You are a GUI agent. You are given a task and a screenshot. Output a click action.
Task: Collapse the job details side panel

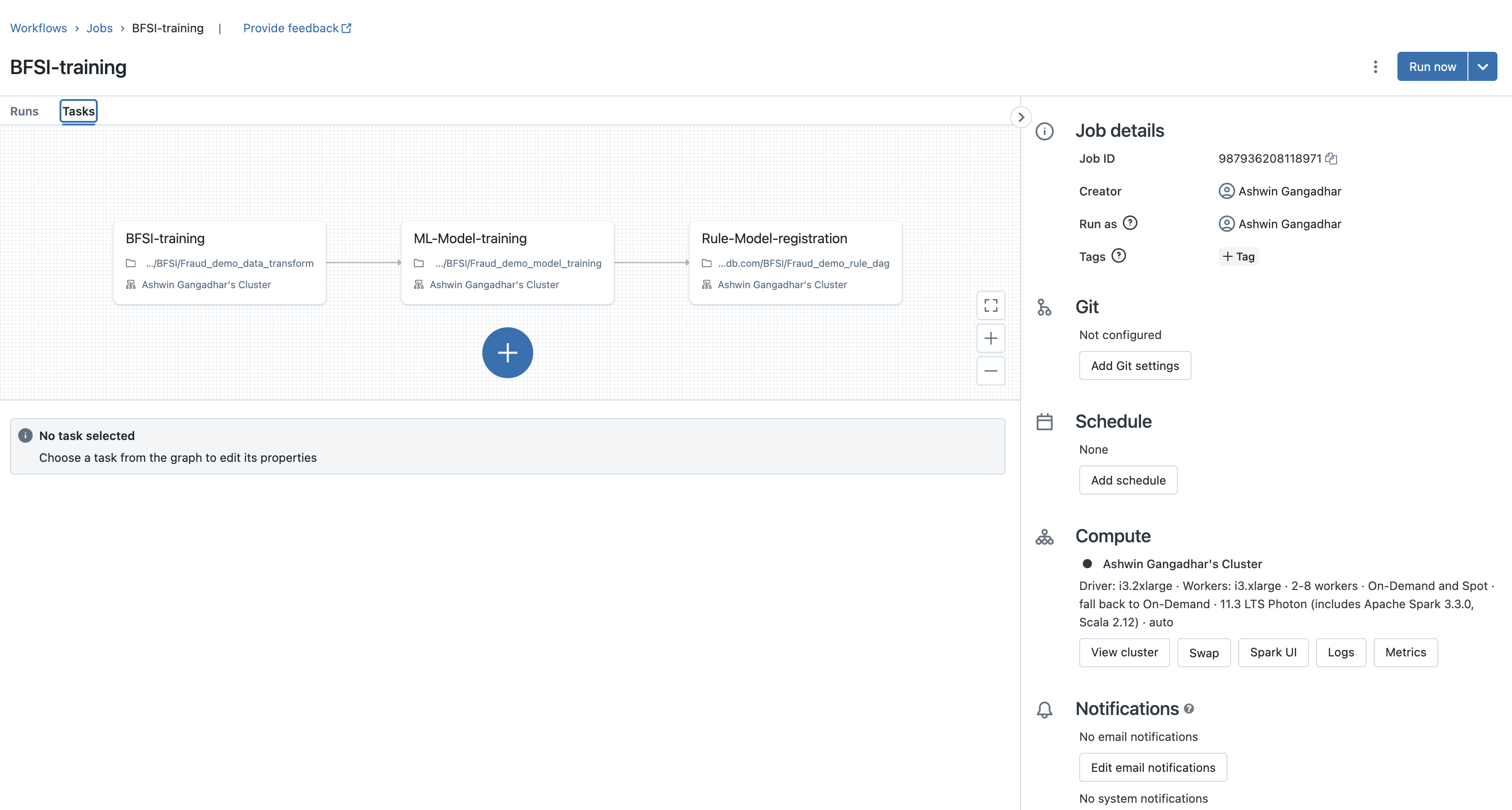pyautogui.click(x=1021, y=117)
